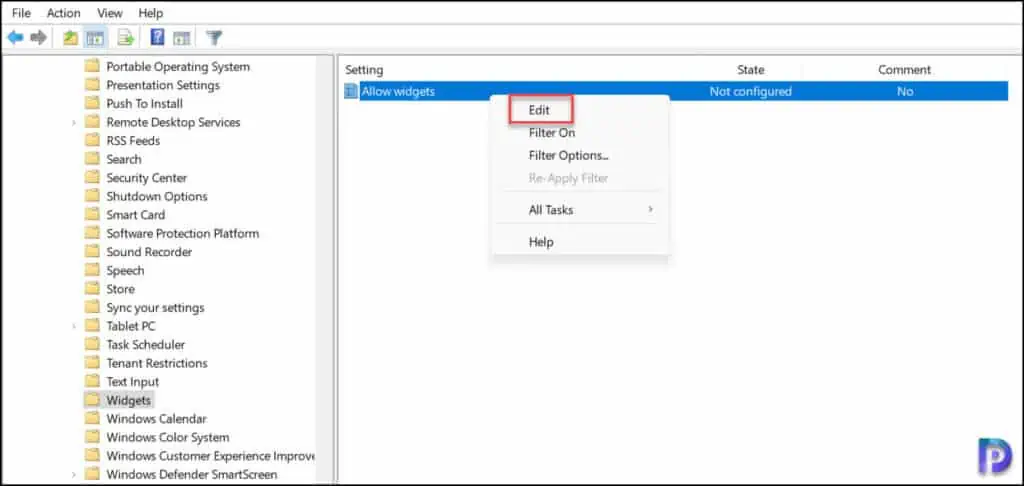Expand the Remote Desktop Services node

[74, 123]
